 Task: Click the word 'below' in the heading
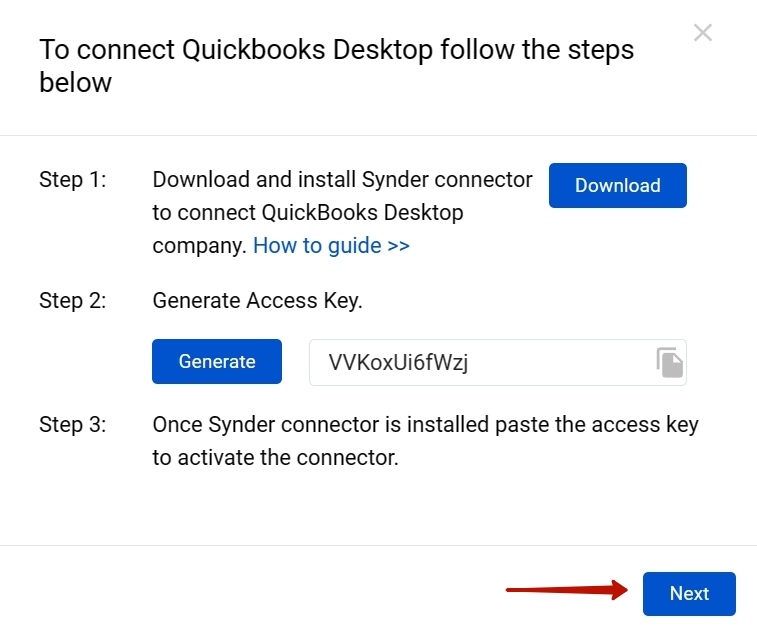(x=75, y=83)
